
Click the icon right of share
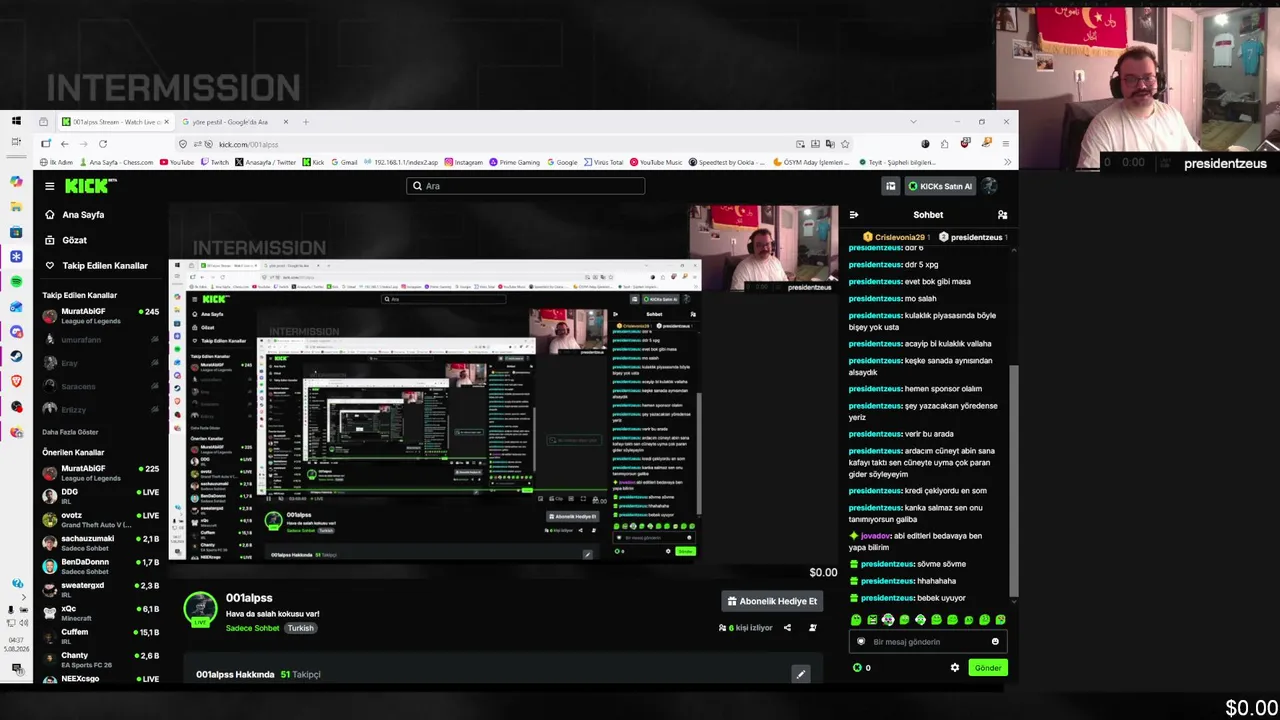(x=812, y=628)
